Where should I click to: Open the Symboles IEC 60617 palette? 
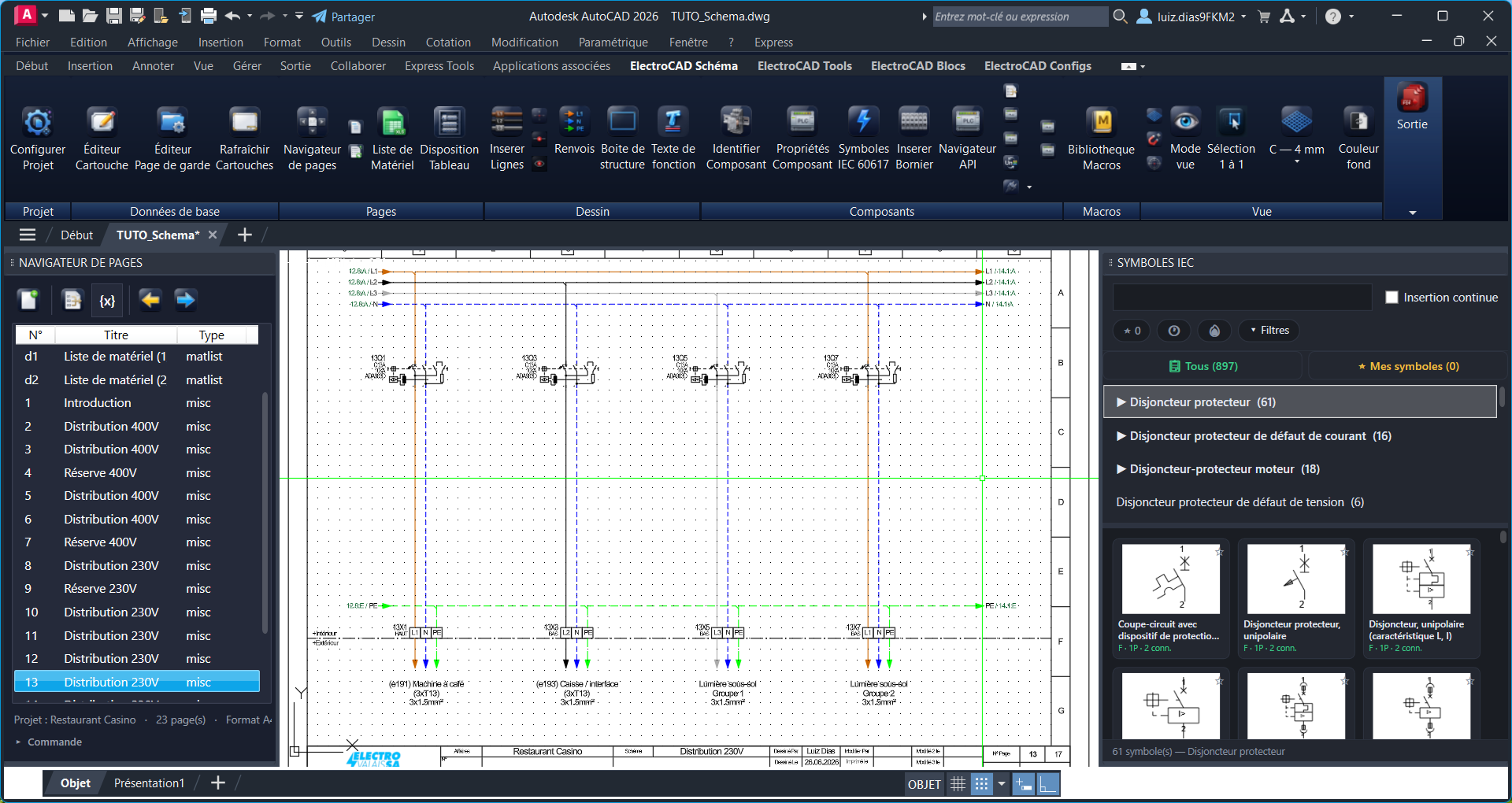[x=863, y=139]
